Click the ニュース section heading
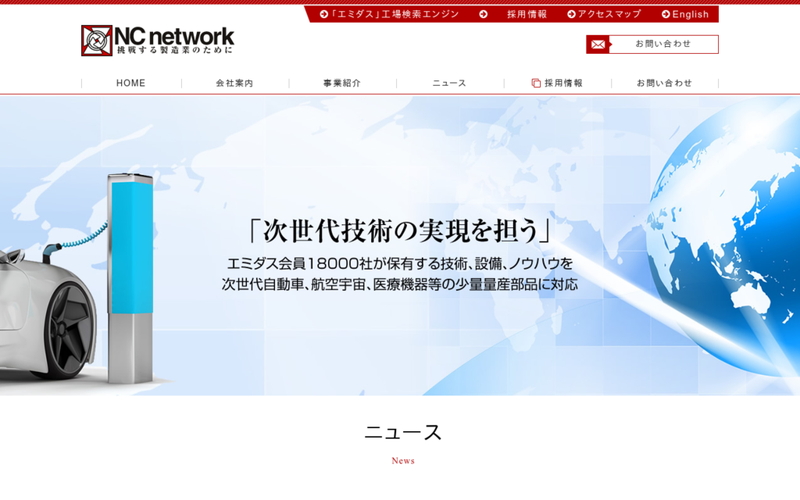Image resolution: width=800 pixels, height=500 pixels. pos(402,432)
